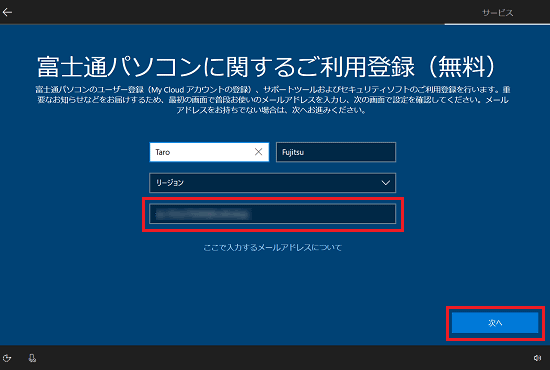Viewport: 550px width, 370px height.
Task: Open the リージョン region dropdown
Action: click(273, 183)
